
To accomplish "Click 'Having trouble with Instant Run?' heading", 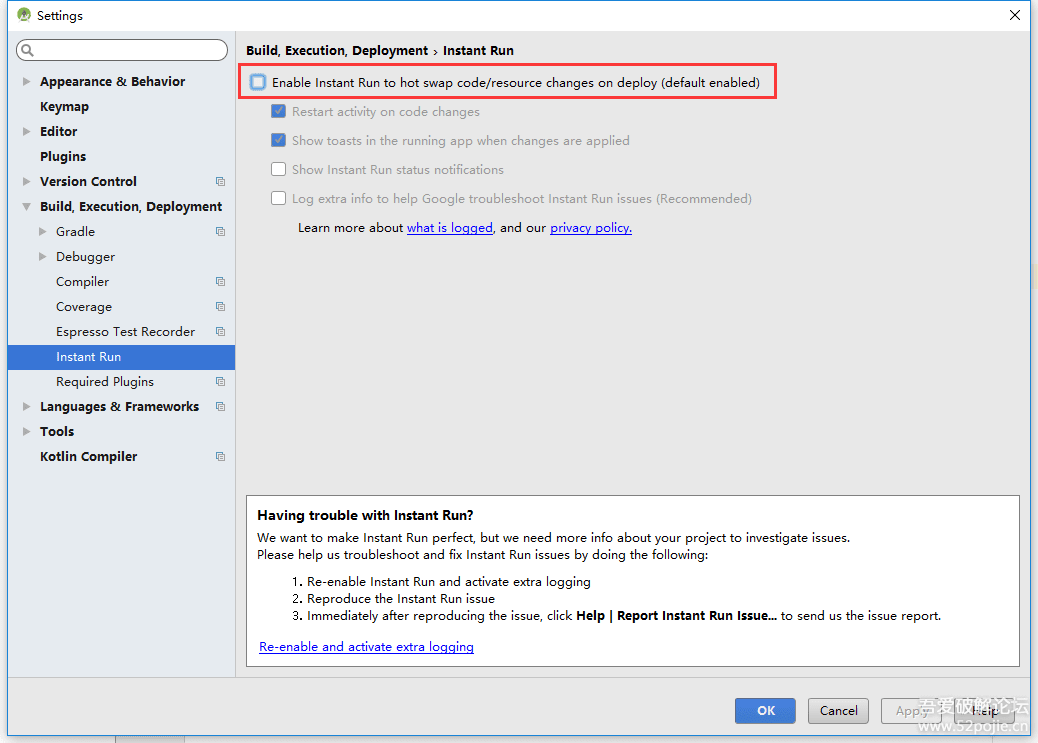I will (365, 515).
